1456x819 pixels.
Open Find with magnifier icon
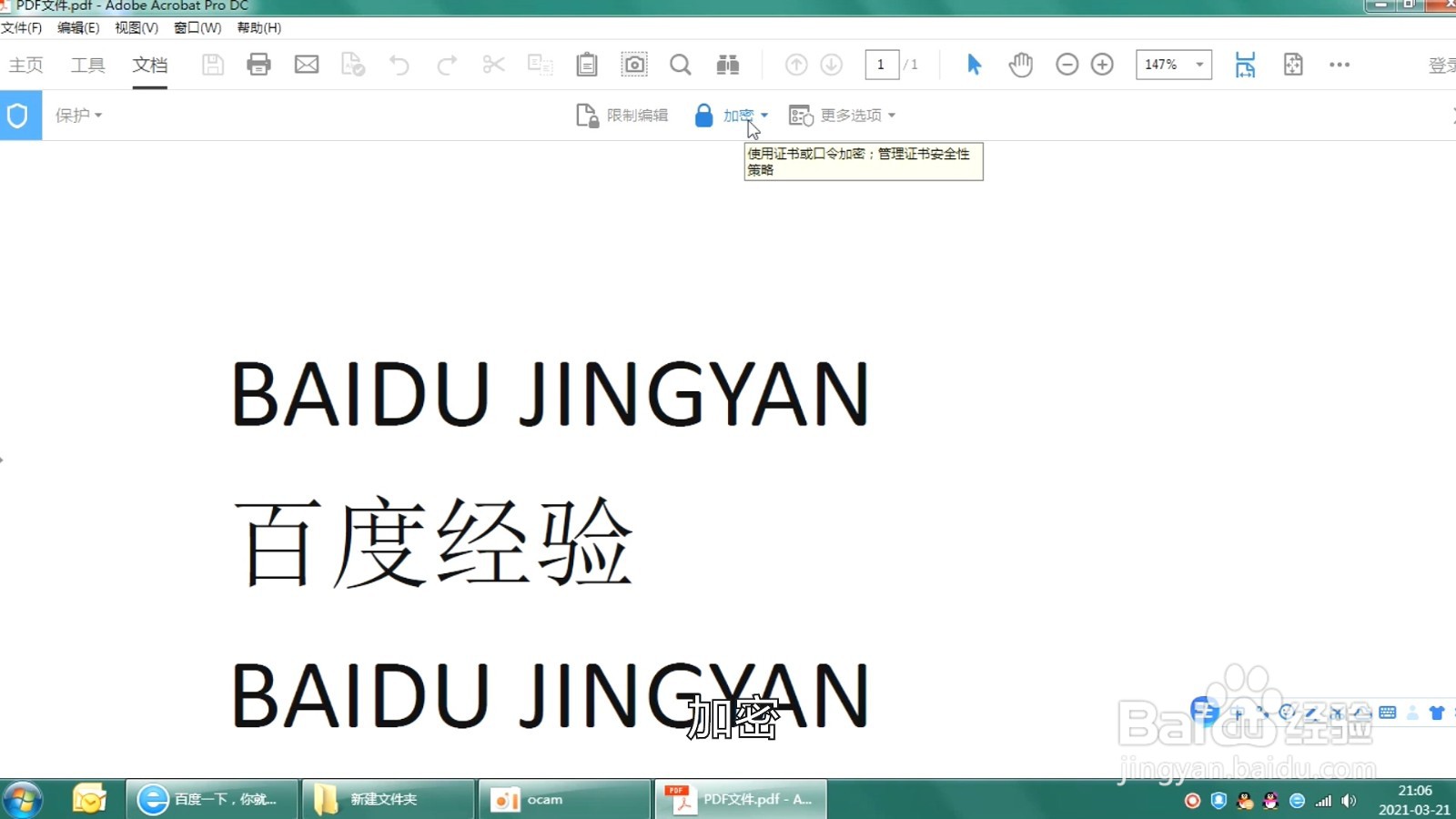coord(680,65)
